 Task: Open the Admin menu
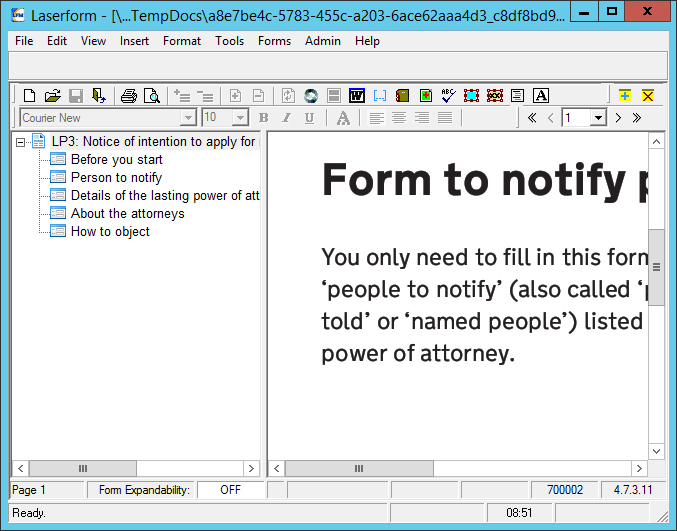(x=323, y=41)
